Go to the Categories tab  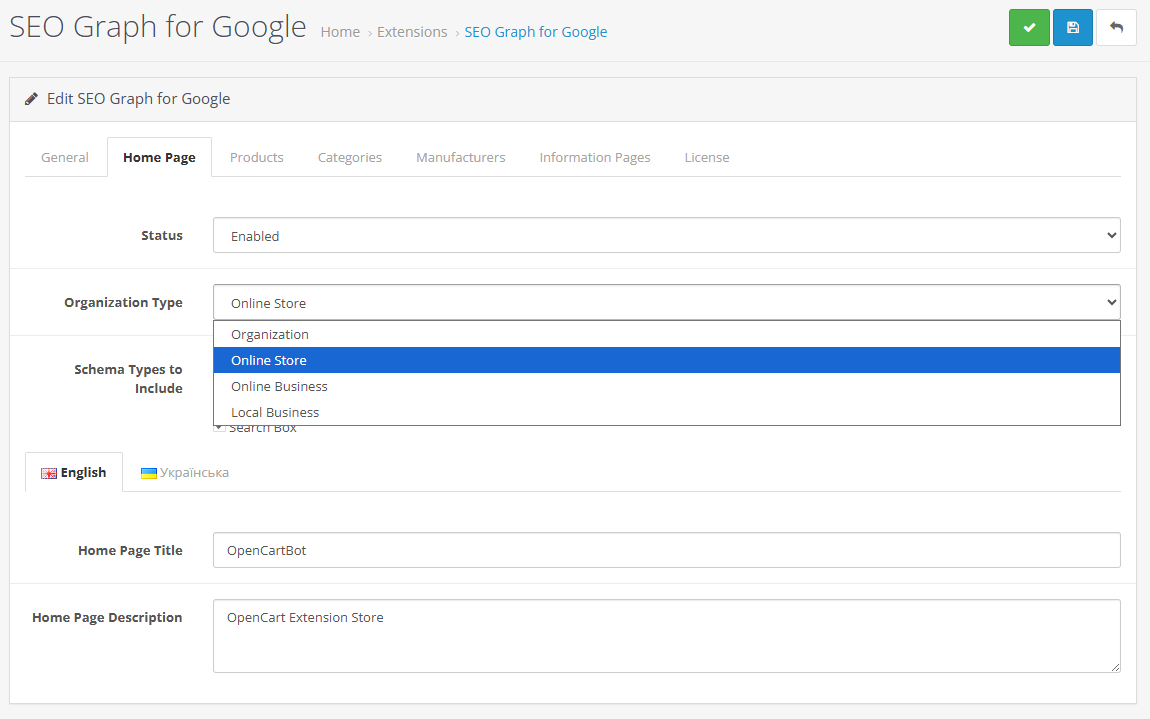350,157
